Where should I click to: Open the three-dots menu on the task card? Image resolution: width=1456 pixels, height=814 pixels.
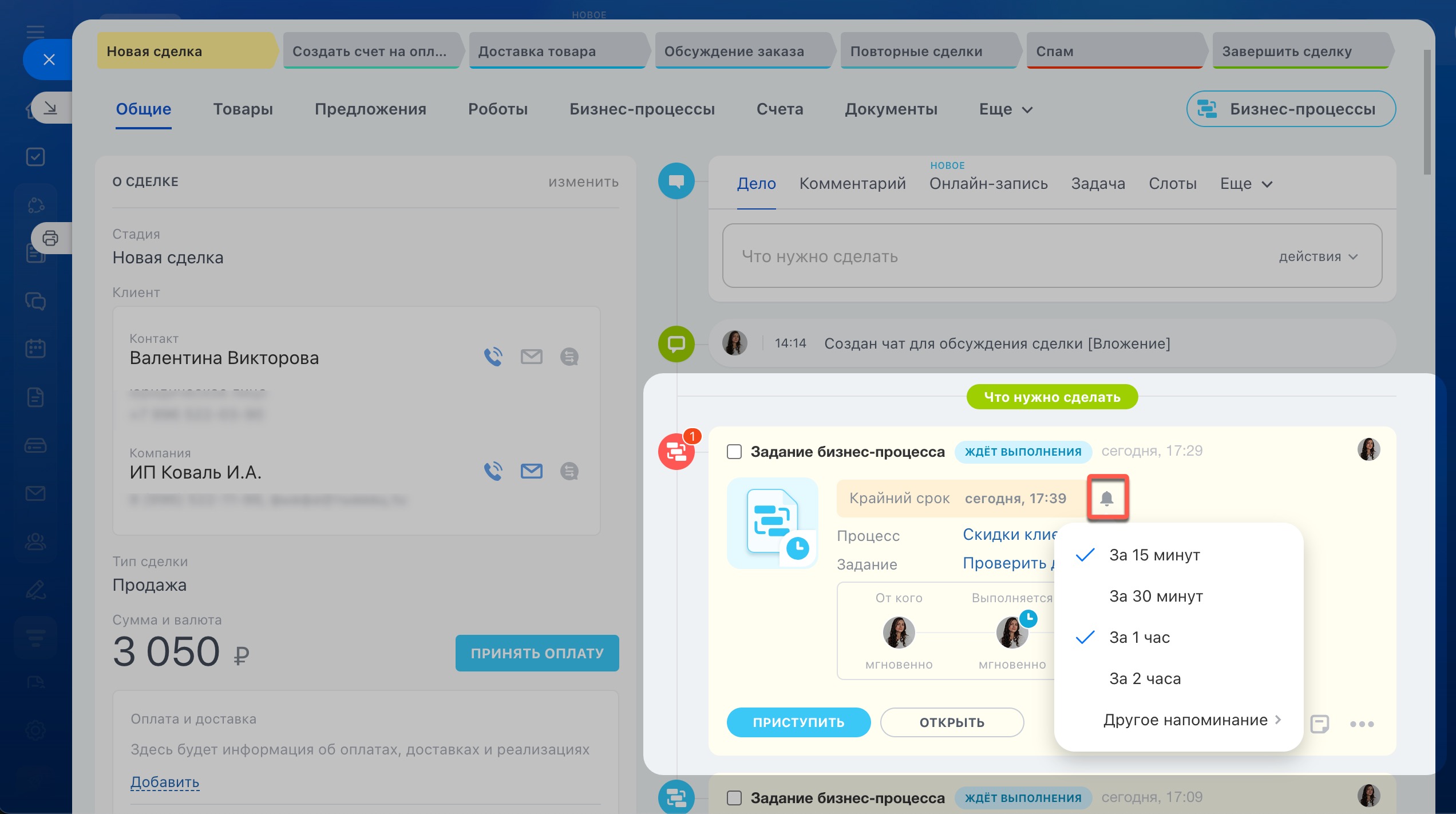tap(1362, 724)
